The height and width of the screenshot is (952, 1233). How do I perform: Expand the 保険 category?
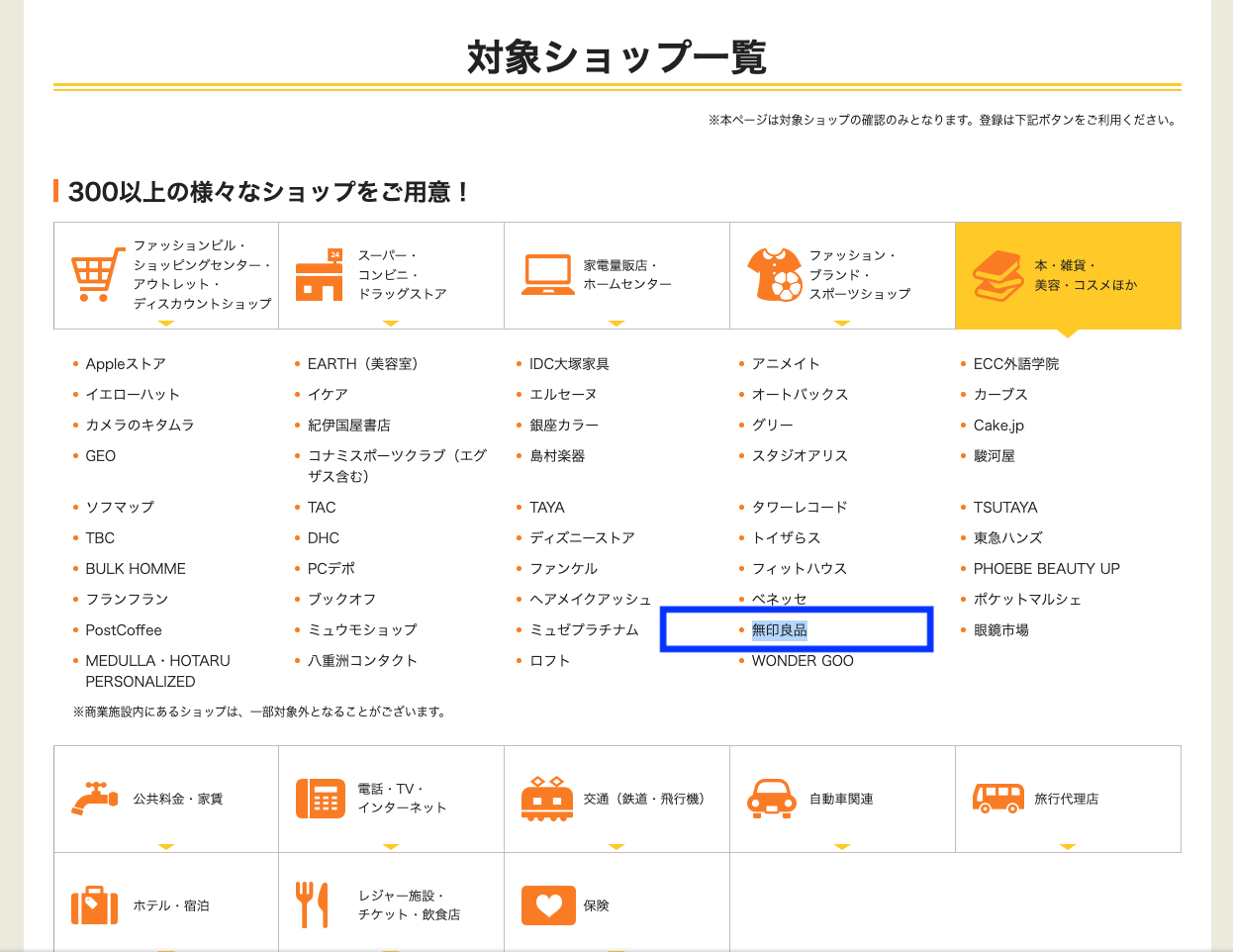617,904
